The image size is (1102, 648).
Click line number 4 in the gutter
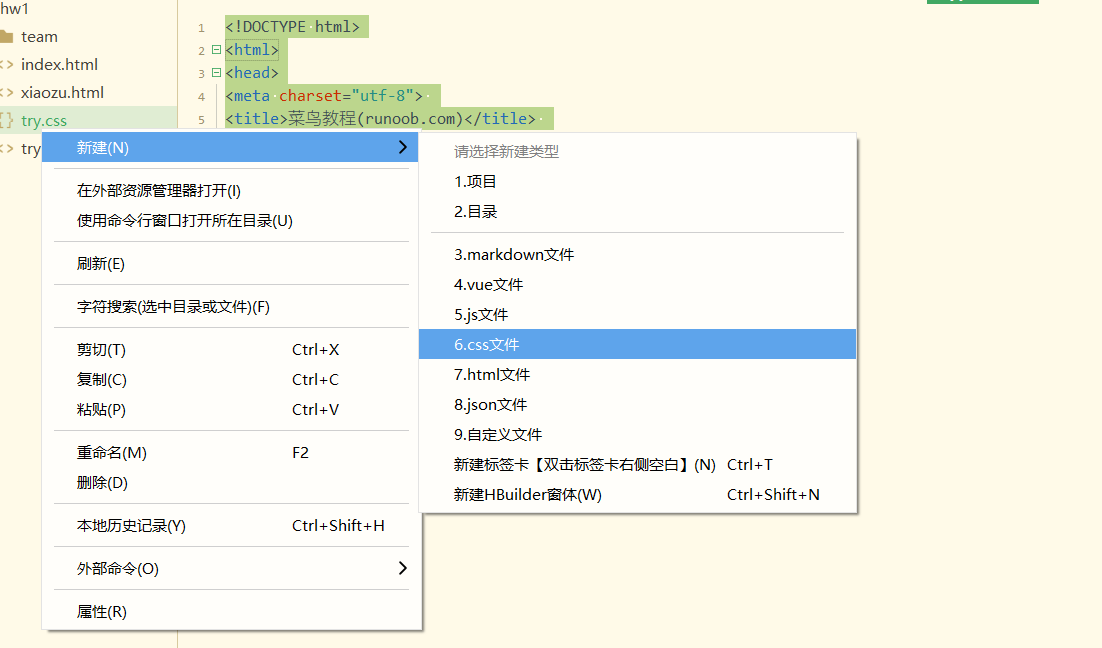(x=201, y=97)
